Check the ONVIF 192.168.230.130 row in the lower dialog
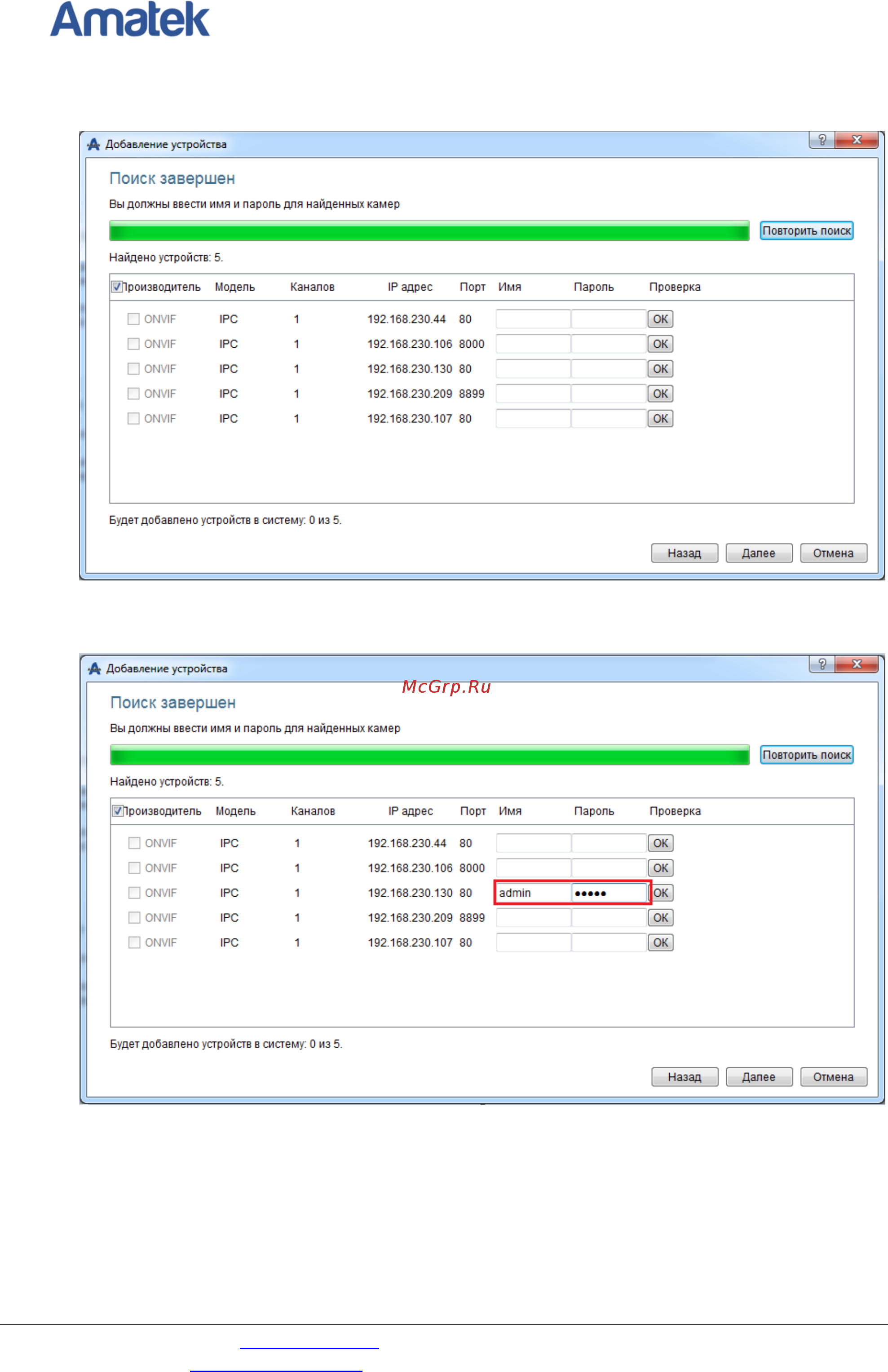Screen dimensions: 888x1372 (134, 892)
